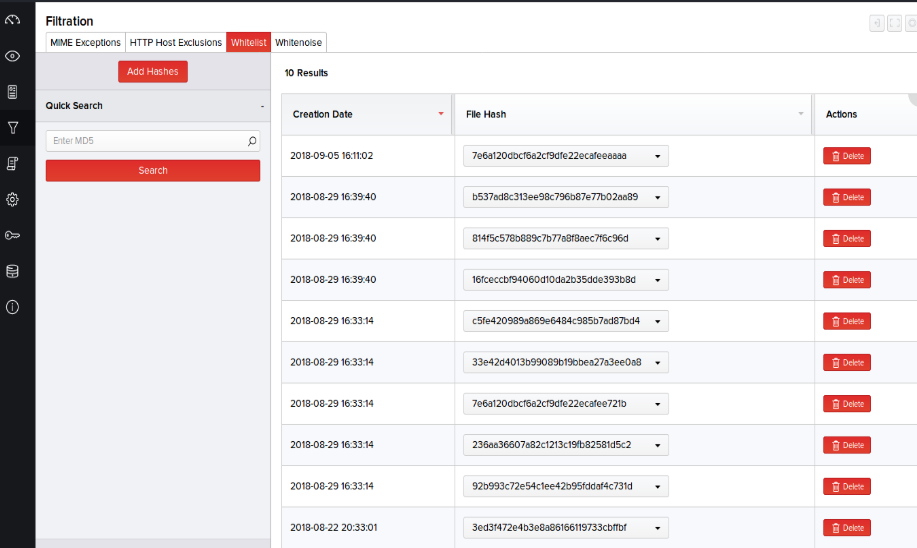Image resolution: width=917 pixels, height=548 pixels.
Task: Click the key icon in sidebar
Action: [13, 236]
